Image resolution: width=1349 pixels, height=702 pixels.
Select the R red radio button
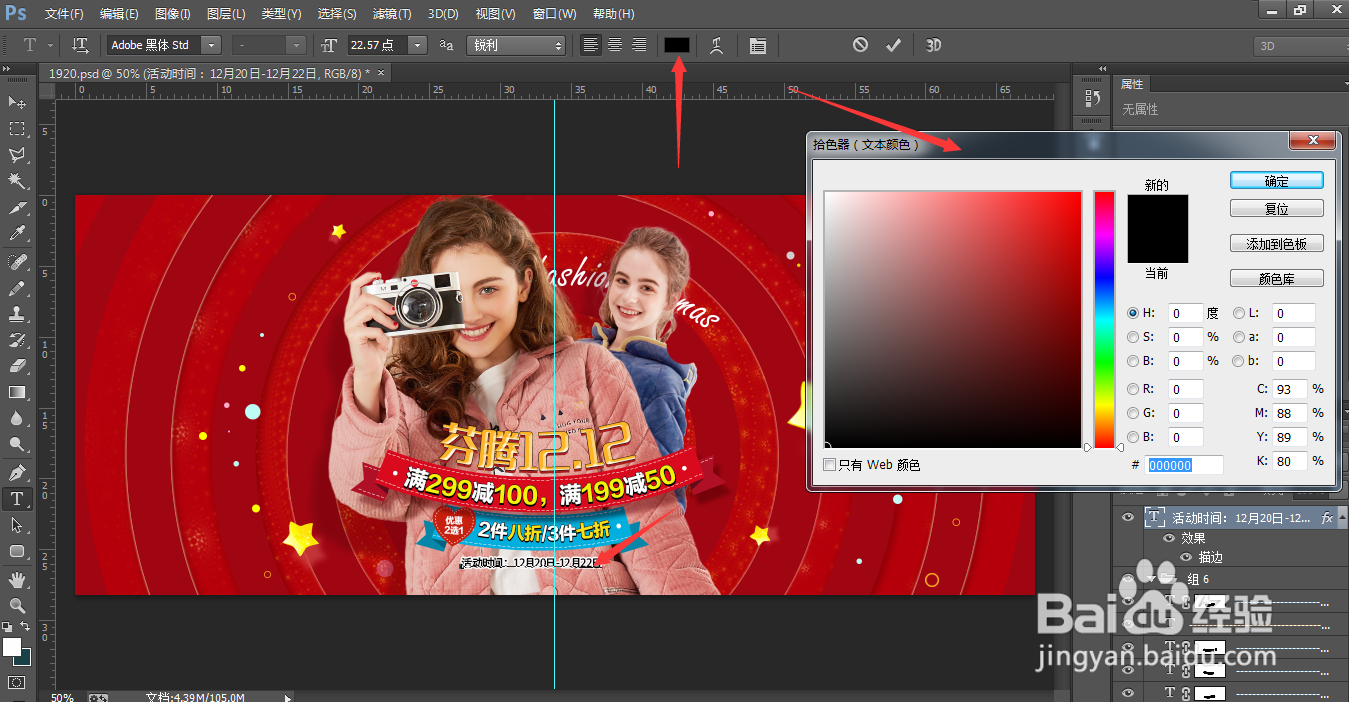1133,389
